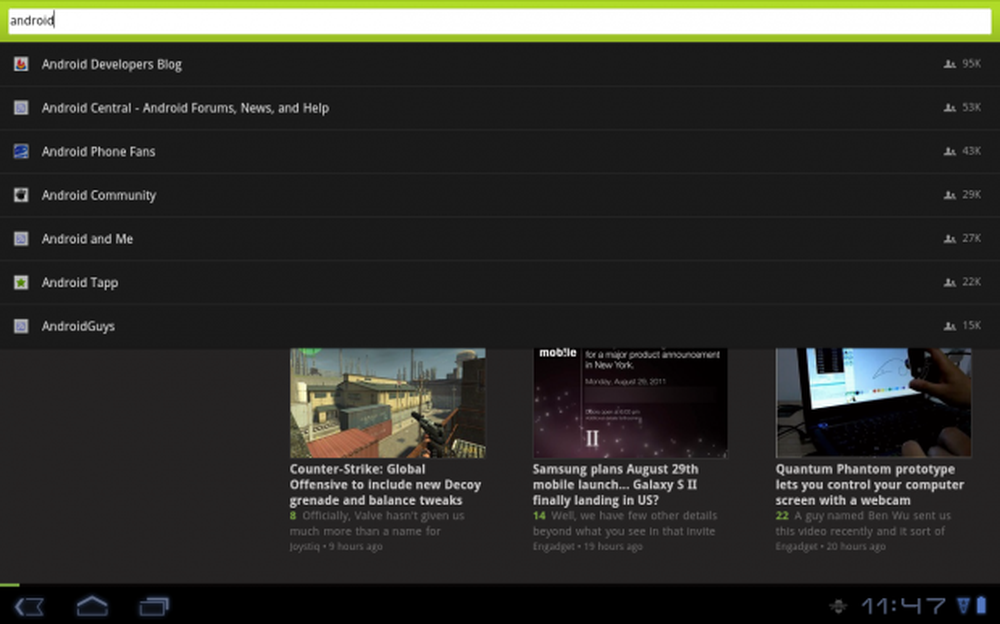Click the Engadget 19 hours ago source line
Image resolution: width=1000 pixels, height=624 pixels.
pos(587,547)
